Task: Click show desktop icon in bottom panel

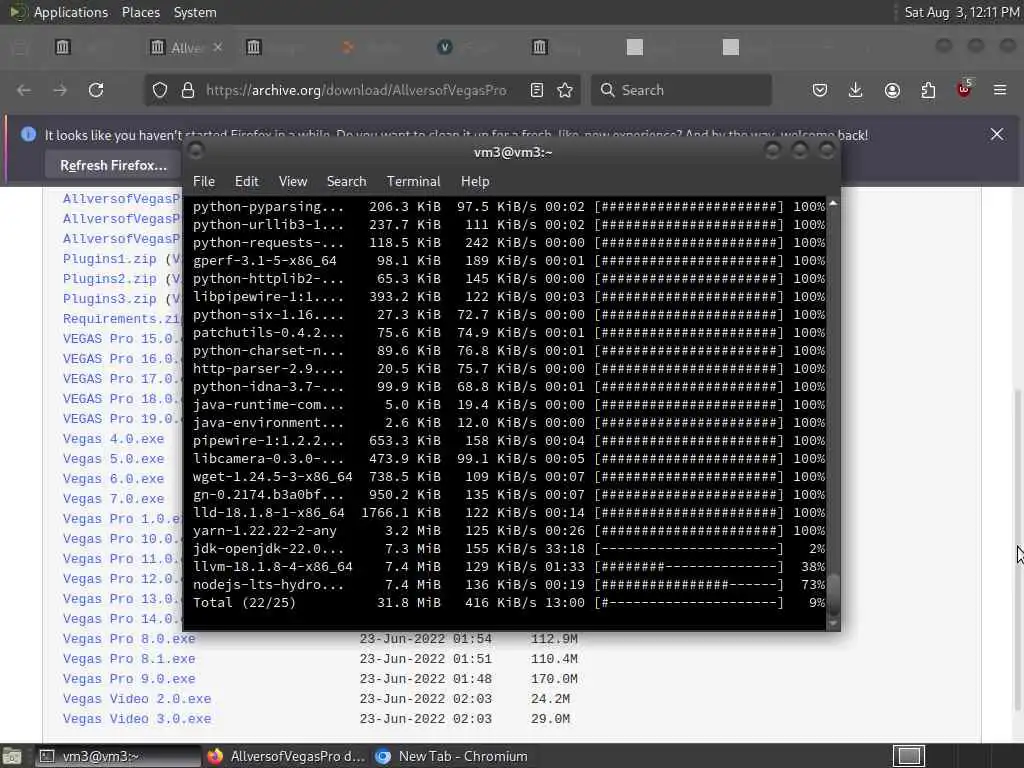Action: pyautogui.click(x=12, y=756)
